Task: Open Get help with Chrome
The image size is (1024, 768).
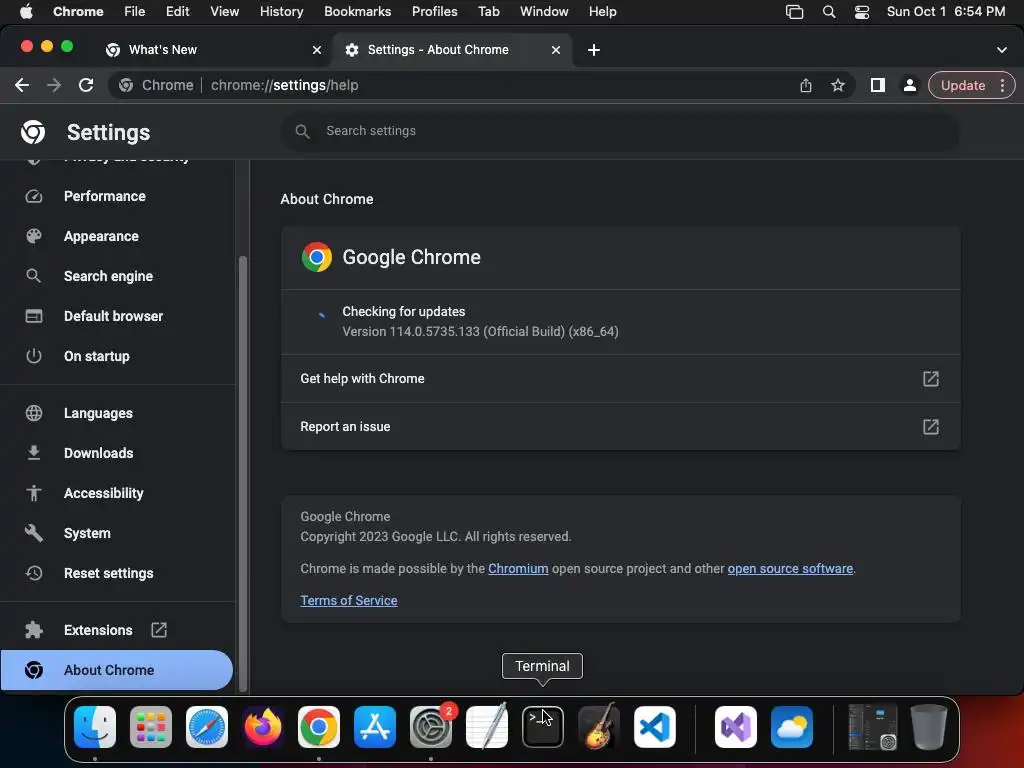Action: [620, 379]
